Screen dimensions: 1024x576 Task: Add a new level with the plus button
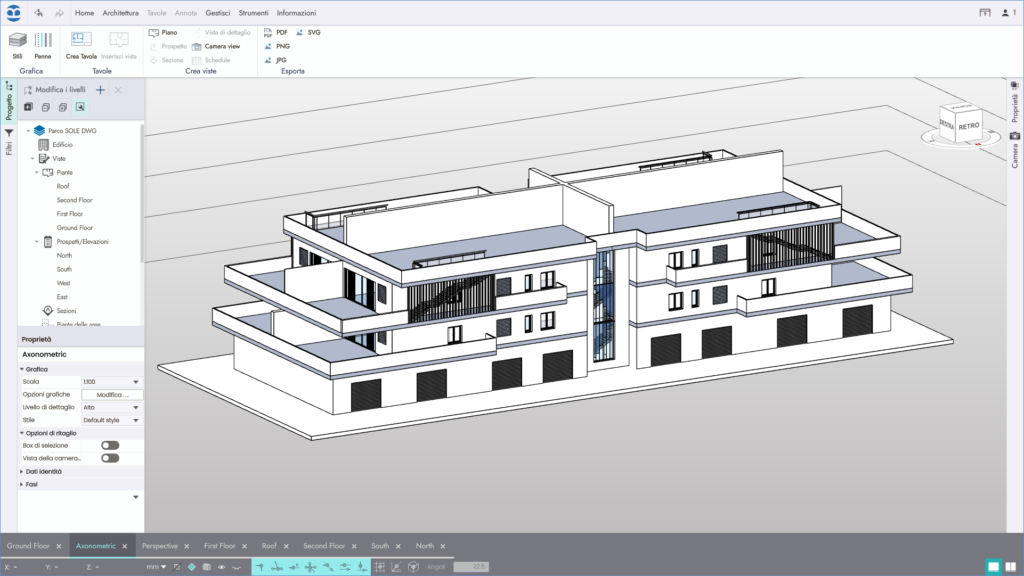(x=100, y=89)
